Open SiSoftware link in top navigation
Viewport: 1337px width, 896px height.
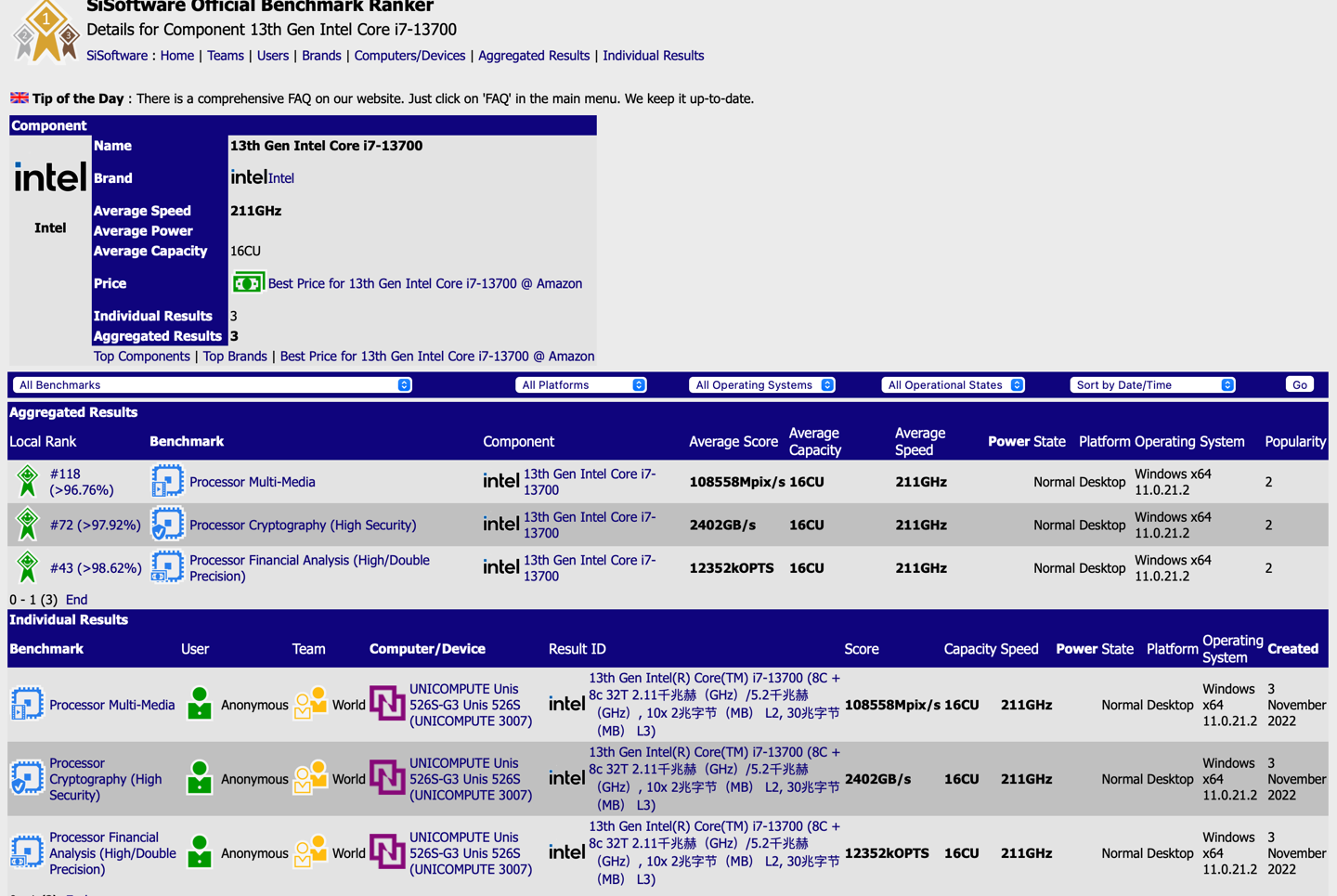click(x=117, y=56)
